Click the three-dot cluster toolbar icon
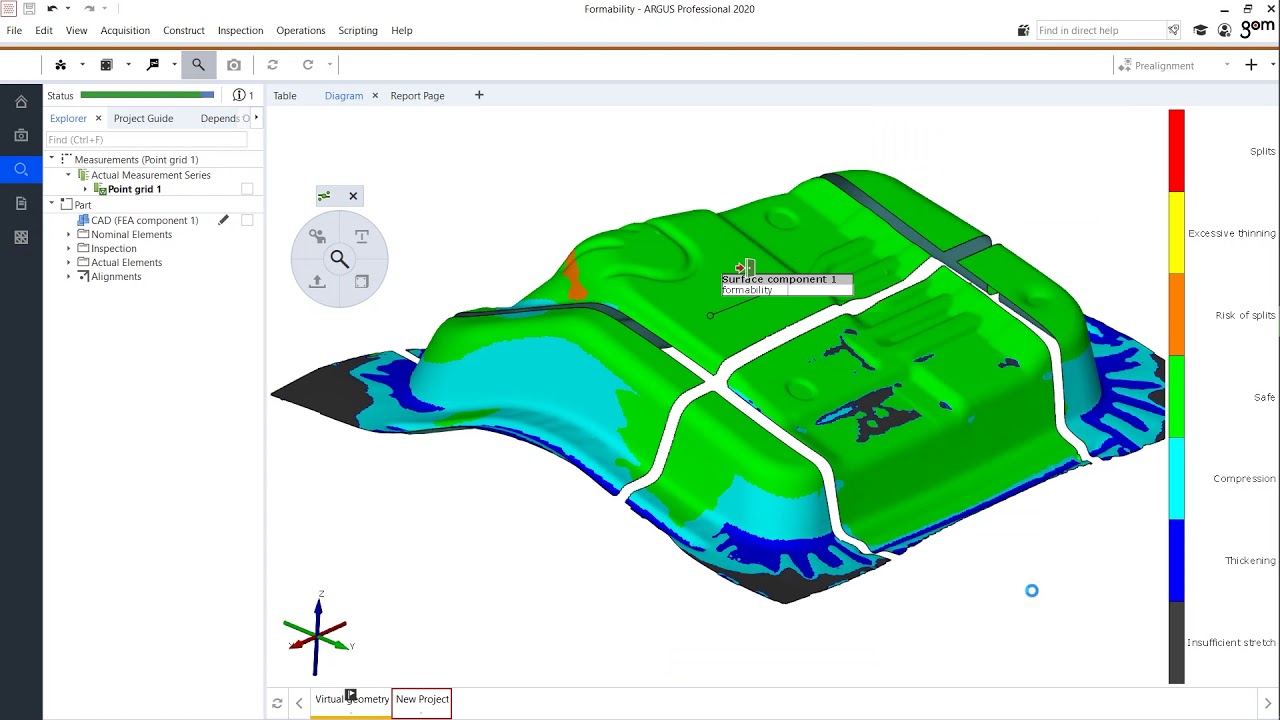1280x720 pixels. coord(61,65)
